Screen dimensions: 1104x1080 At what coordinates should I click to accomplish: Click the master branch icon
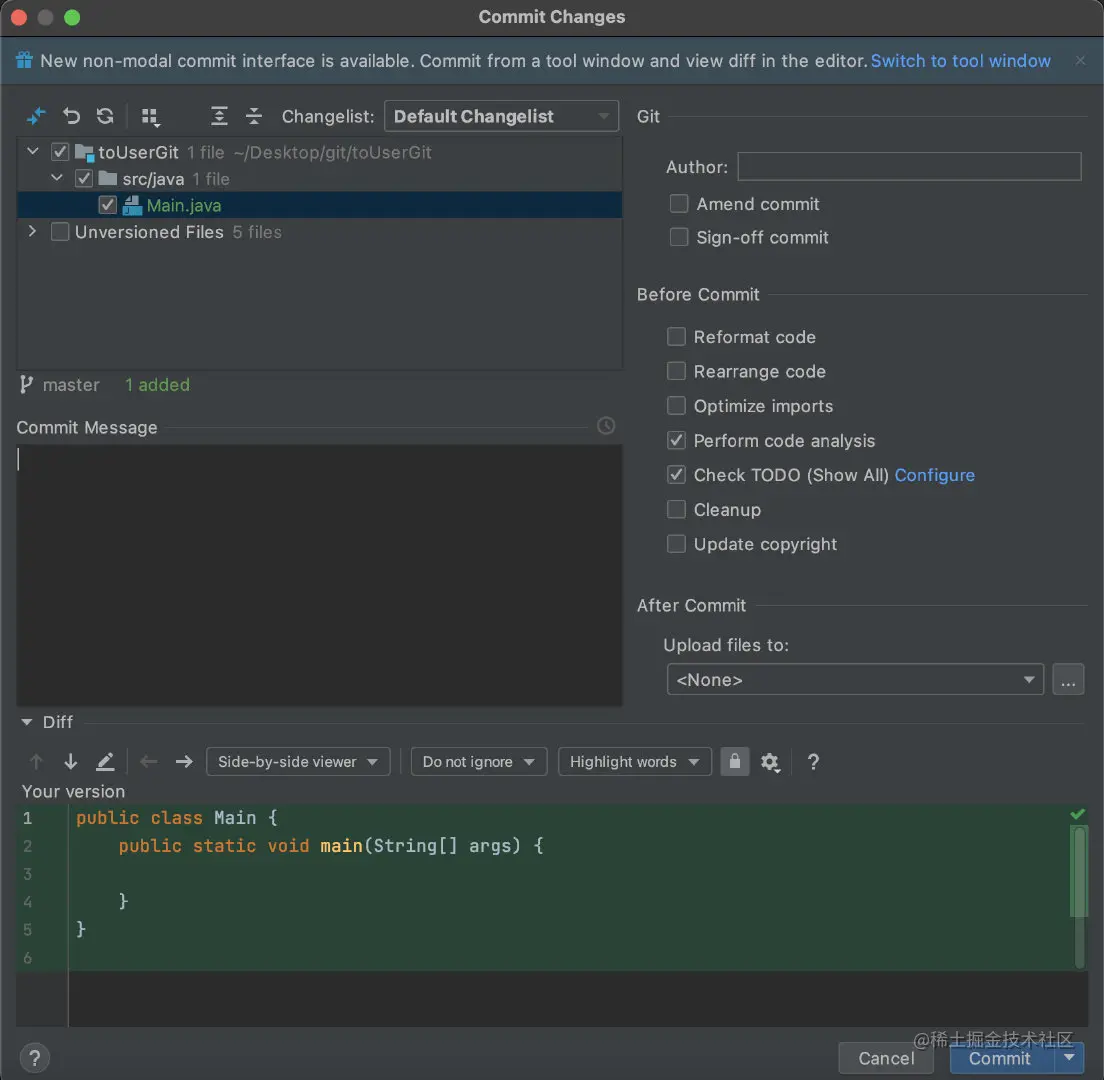tap(26, 384)
